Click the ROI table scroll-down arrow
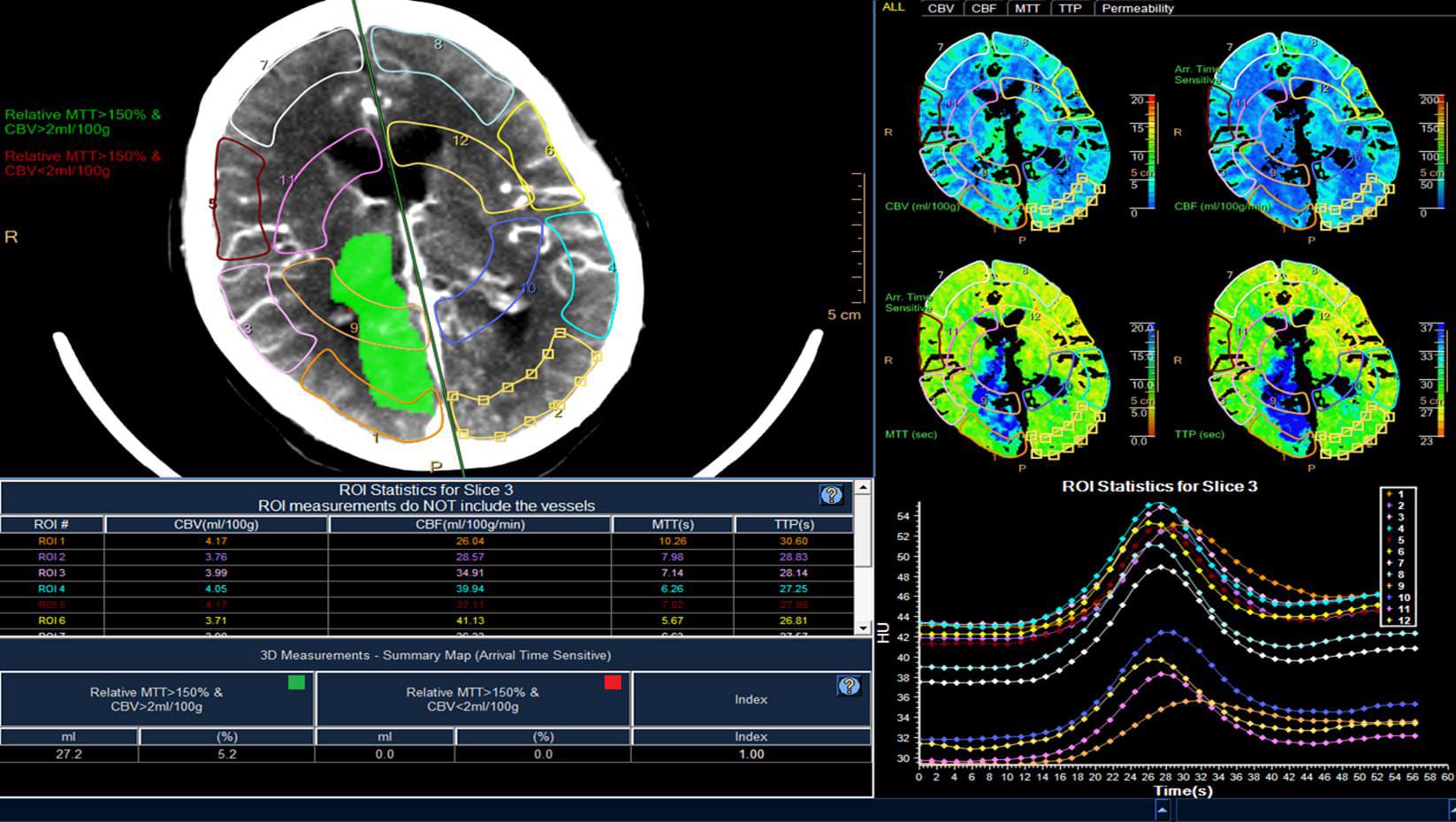The width and height of the screenshot is (1456, 822). (x=863, y=628)
